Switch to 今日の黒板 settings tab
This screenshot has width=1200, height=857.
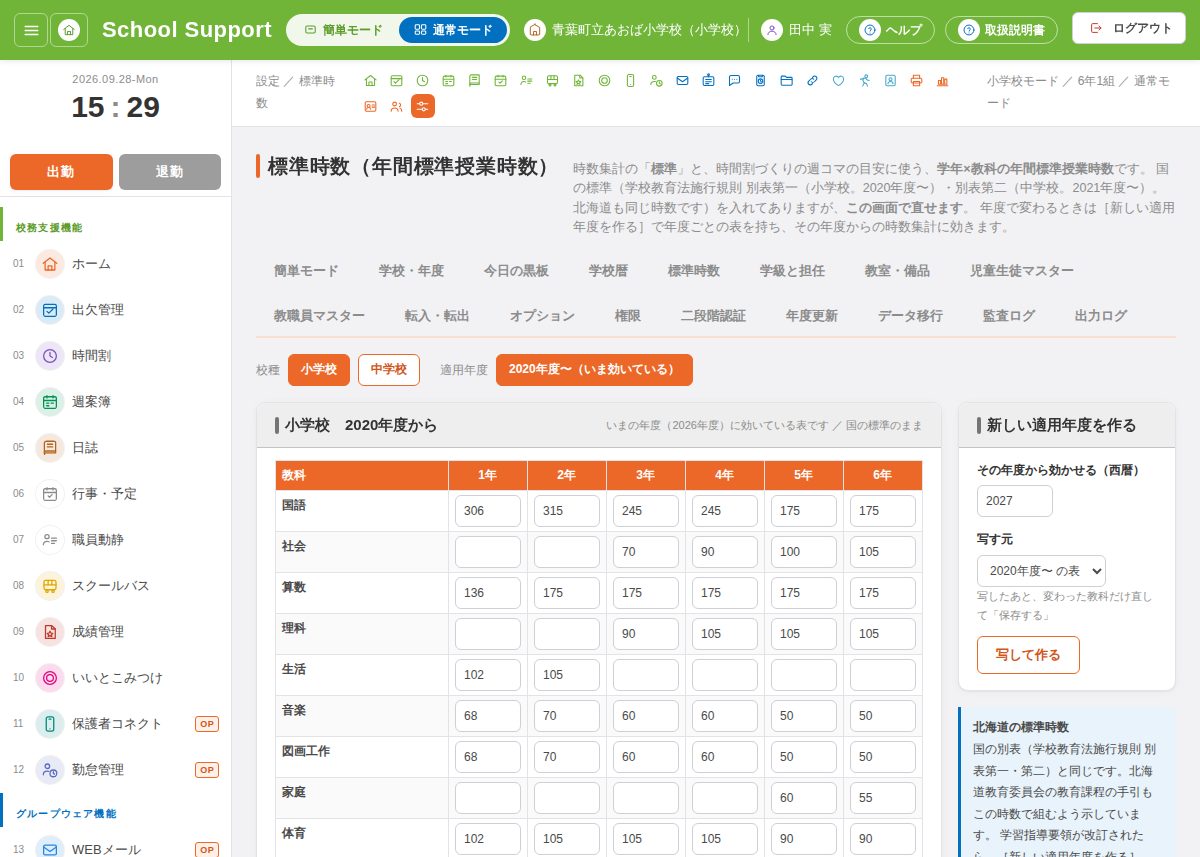coord(516,271)
